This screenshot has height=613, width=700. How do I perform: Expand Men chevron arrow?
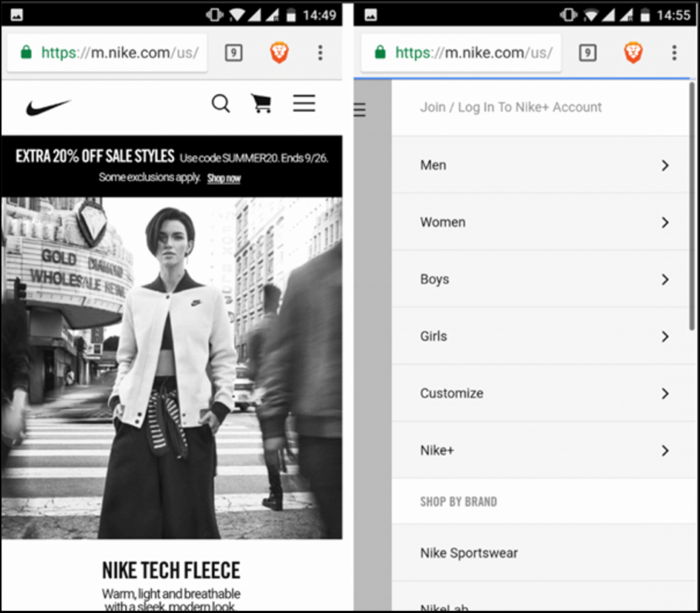pos(665,166)
